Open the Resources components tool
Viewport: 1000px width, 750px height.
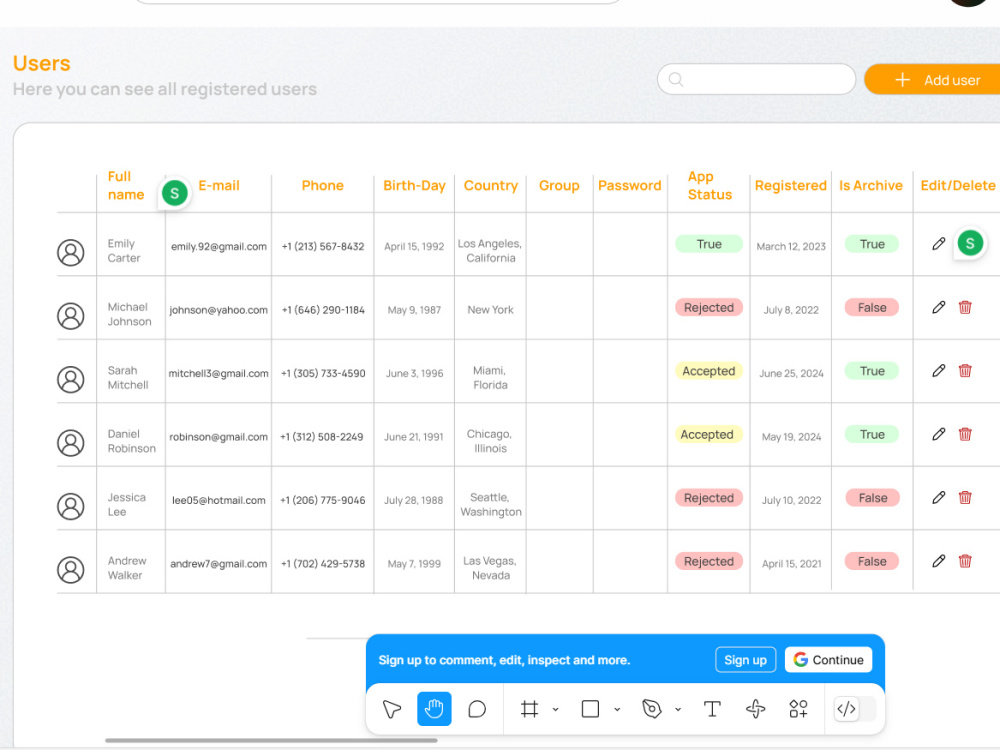pyautogui.click(x=798, y=709)
